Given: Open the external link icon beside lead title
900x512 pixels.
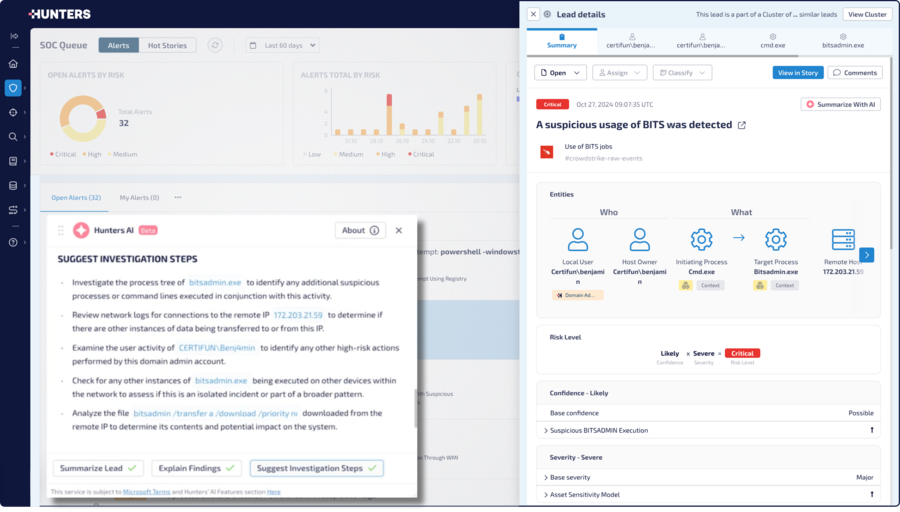Looking at the screenshot, I should 742,125.
